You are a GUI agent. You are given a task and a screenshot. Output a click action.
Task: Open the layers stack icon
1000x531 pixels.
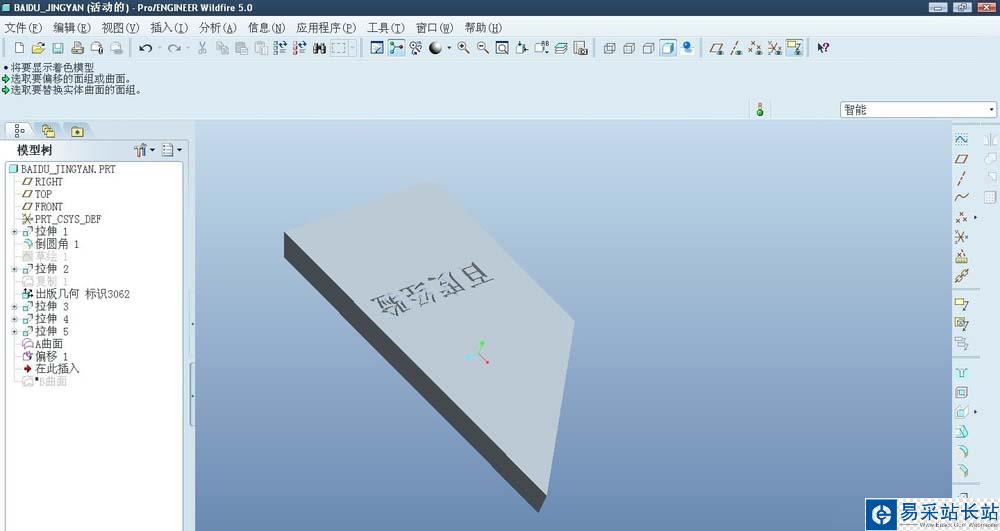pos(561,48)
